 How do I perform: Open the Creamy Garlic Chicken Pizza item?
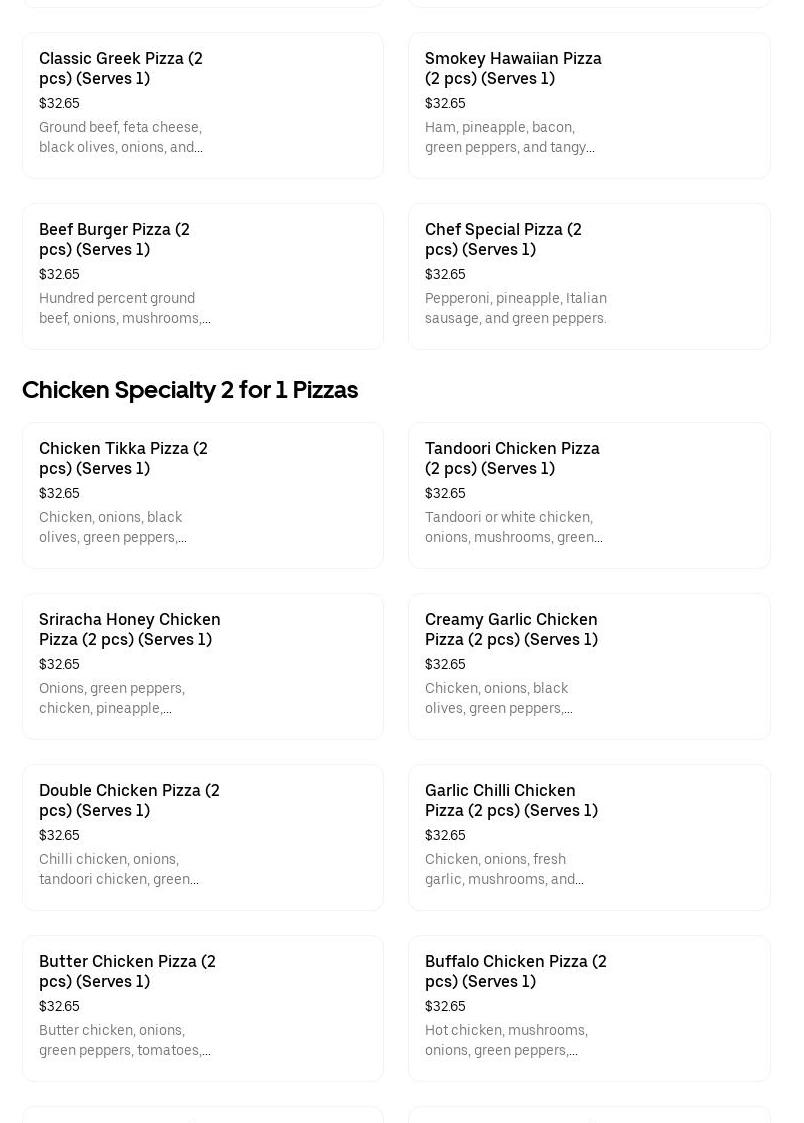click(x=589, y=666)
